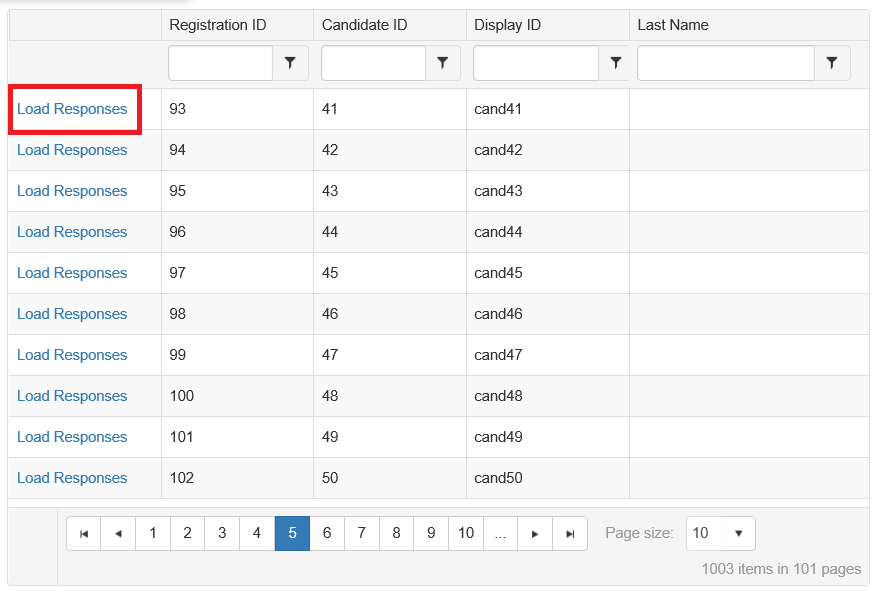Go to the previous page
882x596 pixels.
coord(118,534)
